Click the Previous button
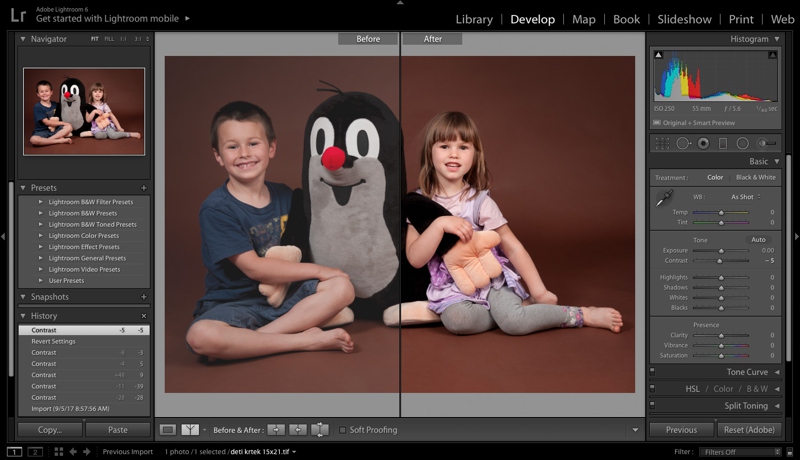 pyautogui.click(x=681, y=430)
